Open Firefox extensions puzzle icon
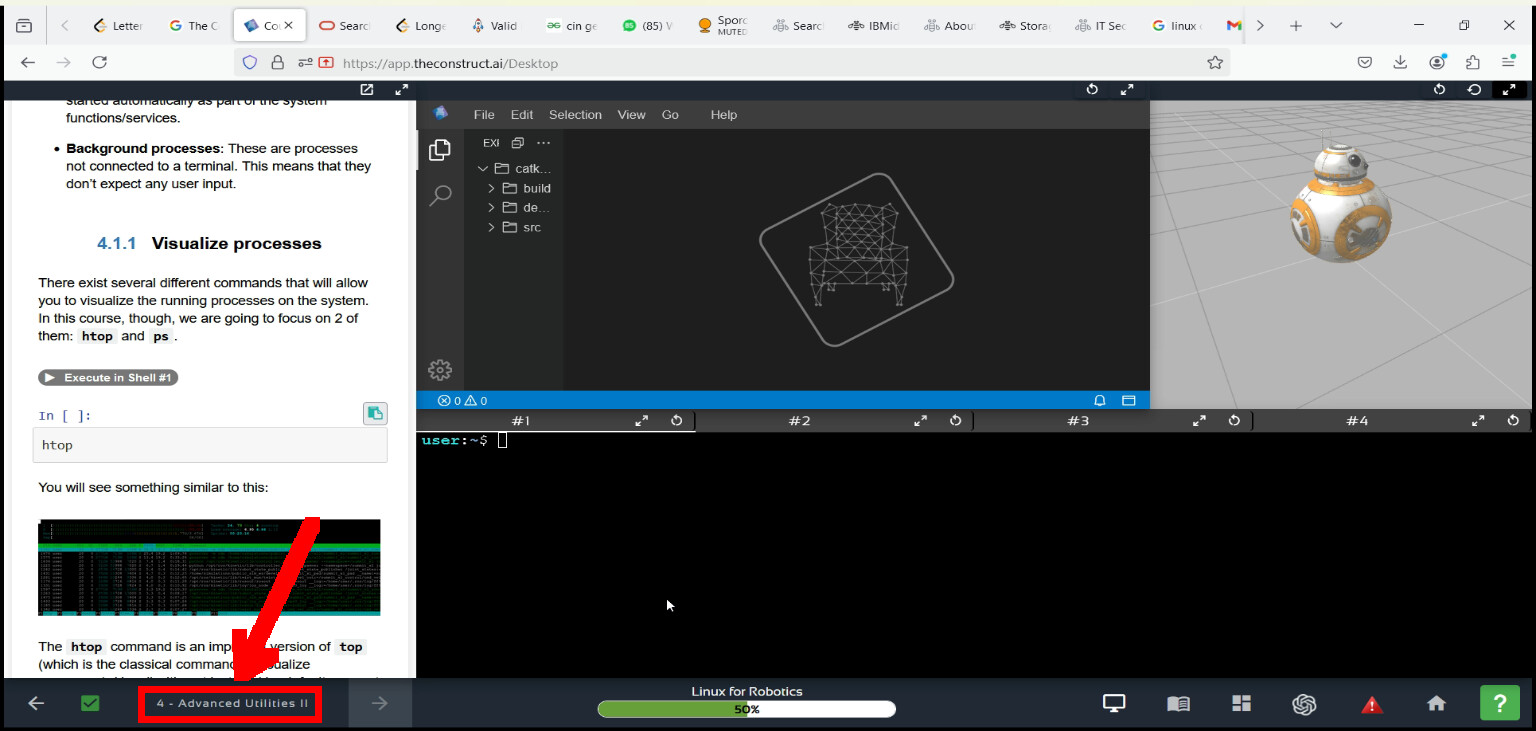Viewport: 1536px width, 731px height. coord(1472,62)
